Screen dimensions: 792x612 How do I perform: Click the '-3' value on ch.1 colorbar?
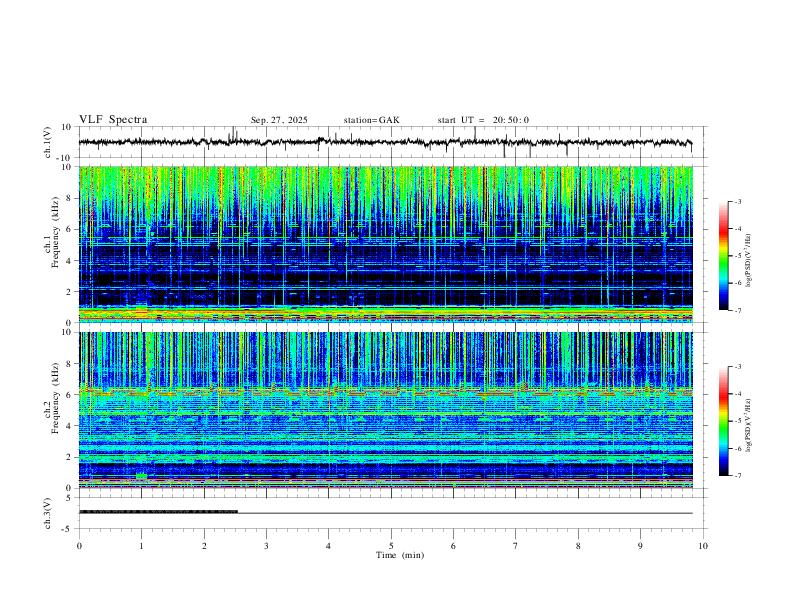pyautogui.click(x=738, y=201)
